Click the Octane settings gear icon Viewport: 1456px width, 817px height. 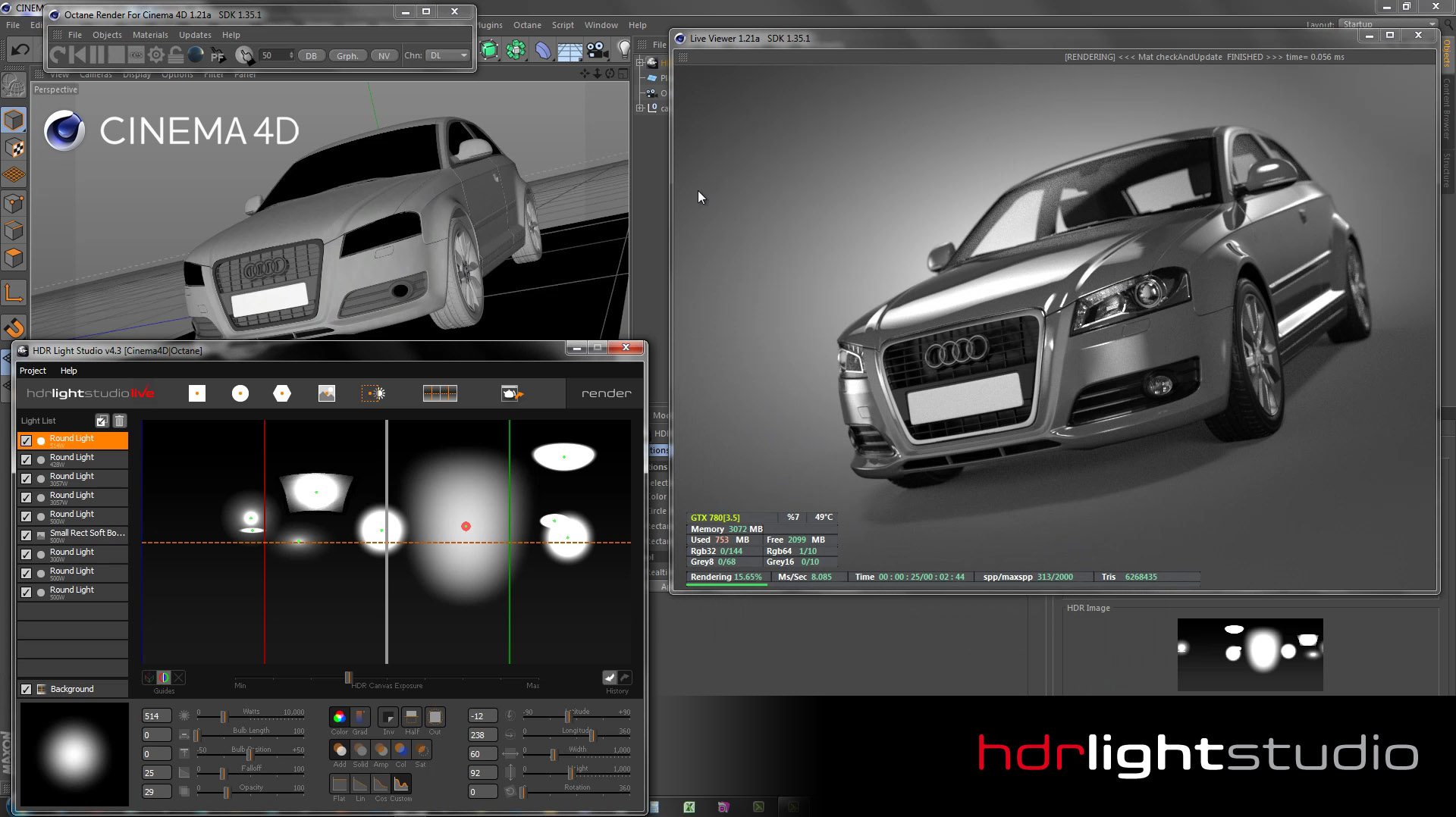coord(156,55)
